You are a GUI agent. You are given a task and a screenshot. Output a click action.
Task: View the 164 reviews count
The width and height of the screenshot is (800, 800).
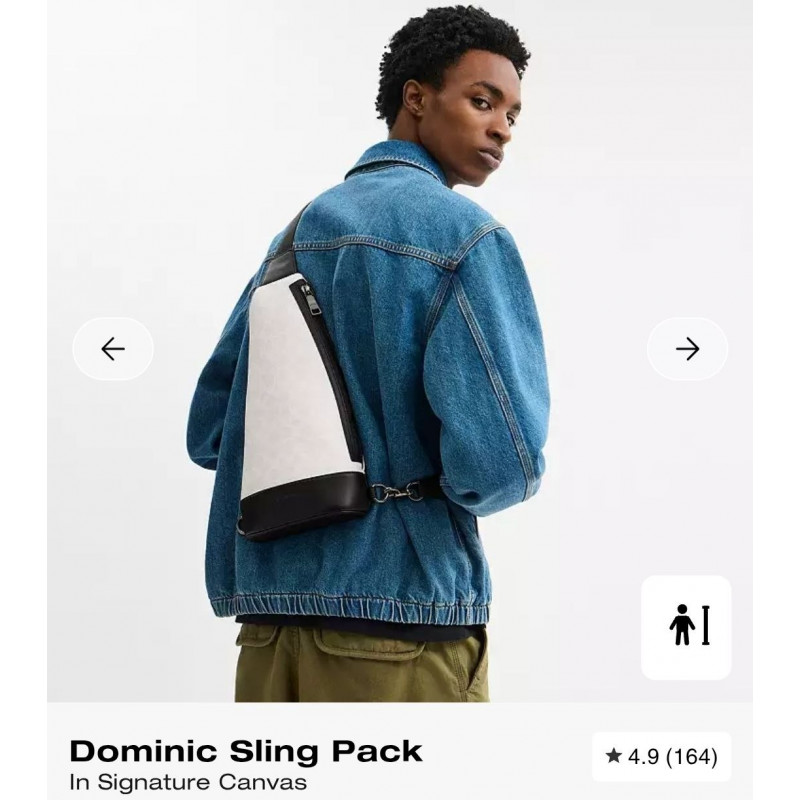[x=692, y=756]
